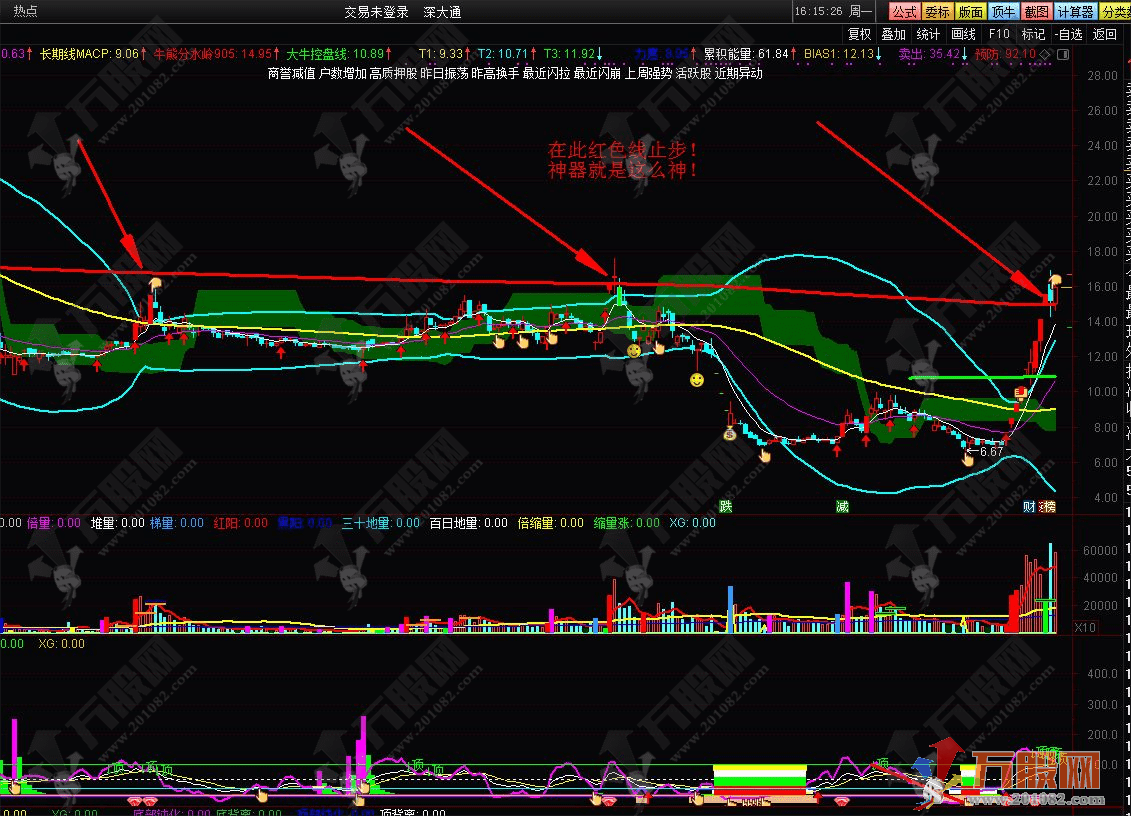Click the 返回 back button

tap(1105, 34)
